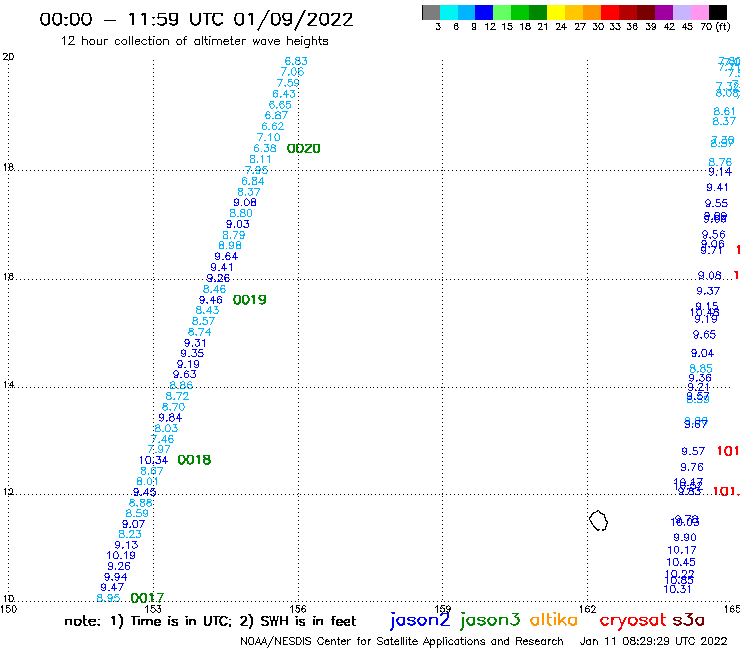The height and width of the screenshot is (650, 740).
Task: Click the 0019 time marker
Action: coord(250,300)
